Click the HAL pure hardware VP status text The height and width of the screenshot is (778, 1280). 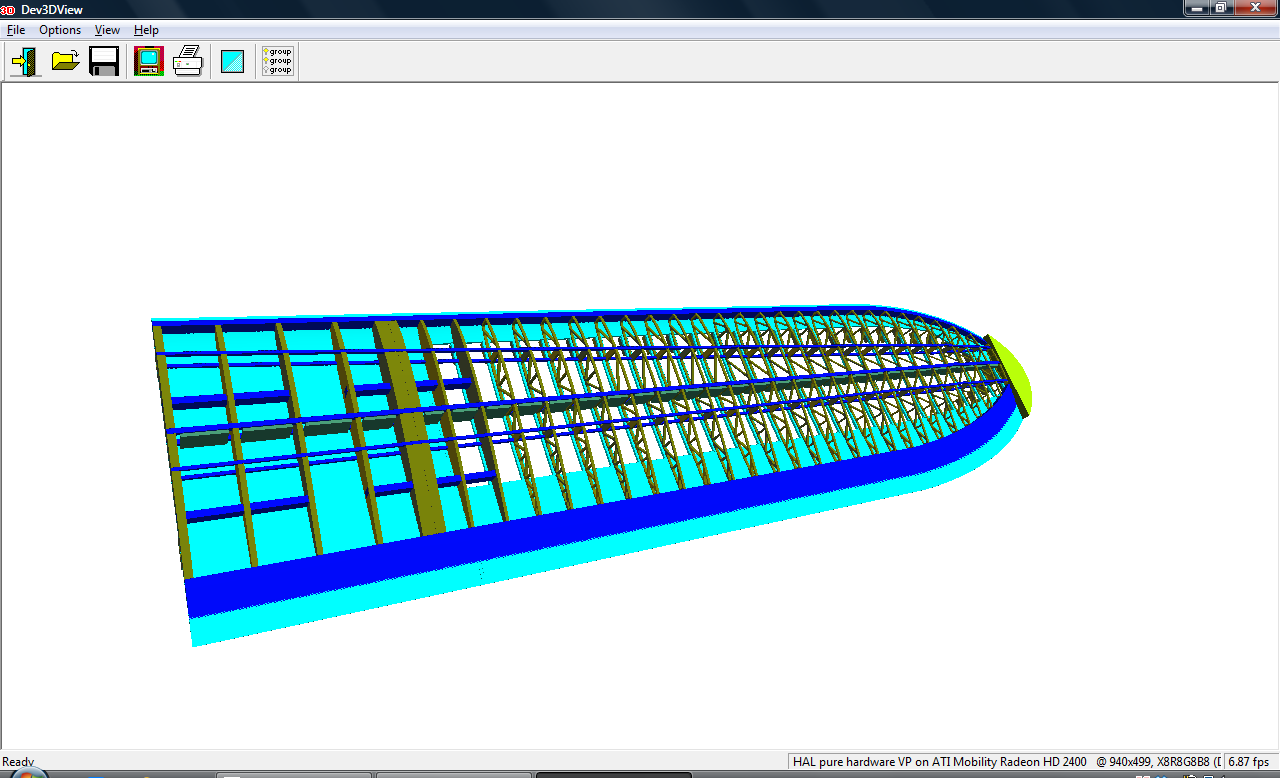point(939,762)
